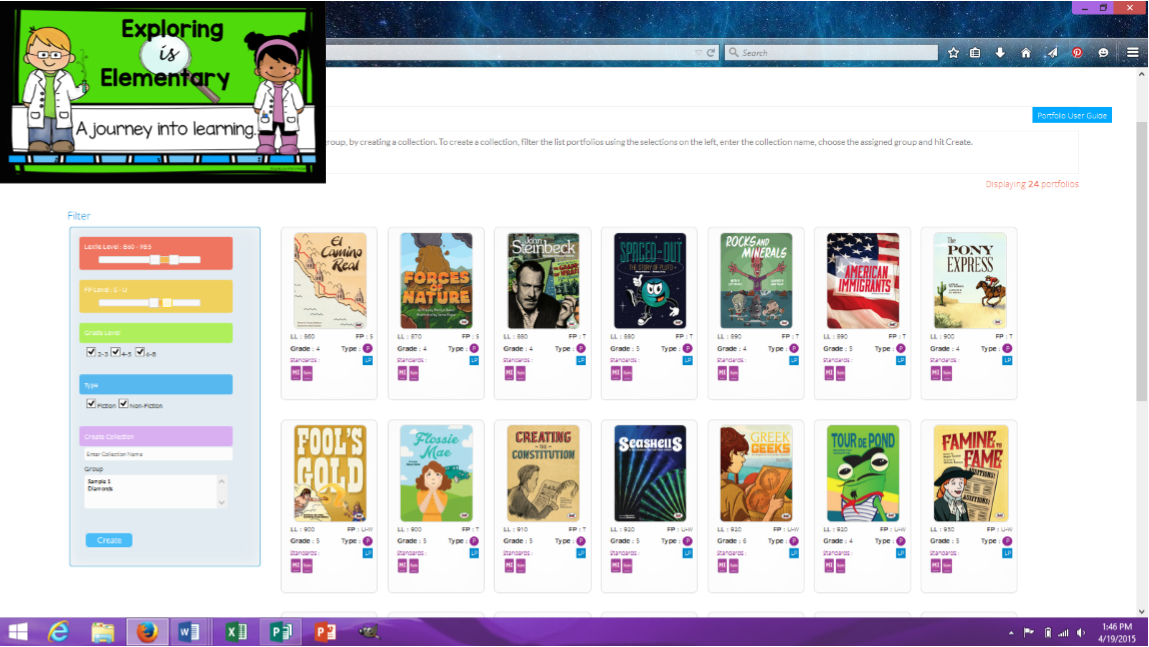Toggle the Fiction type checkbox
Screen dimensions: 1149x647
tap(92, 404)
